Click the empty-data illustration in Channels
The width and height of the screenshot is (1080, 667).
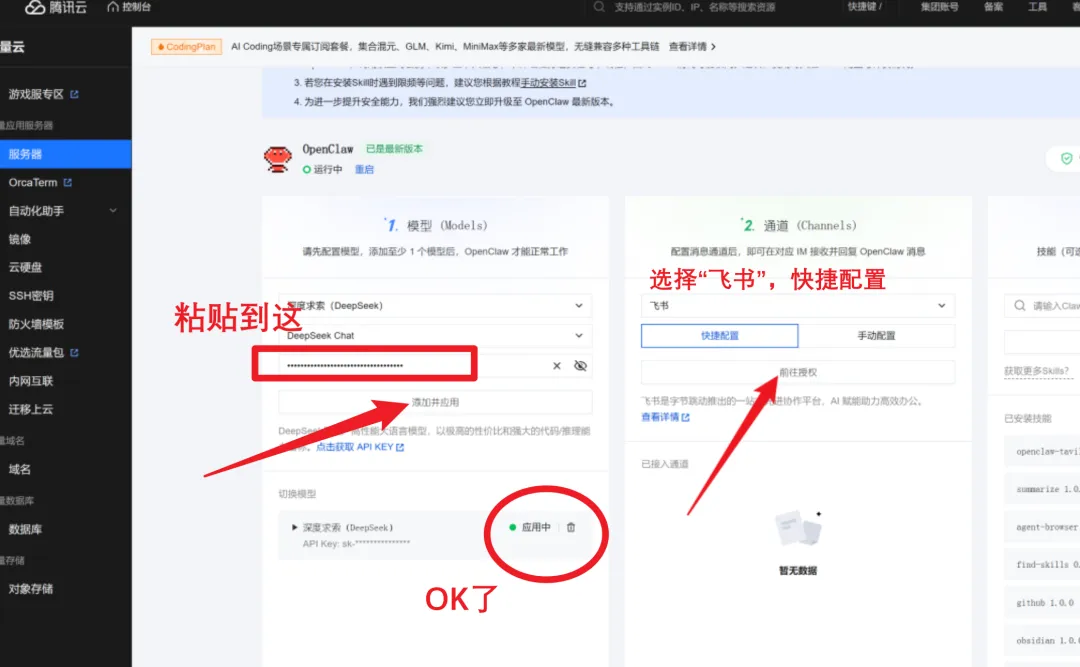(798, 529)
